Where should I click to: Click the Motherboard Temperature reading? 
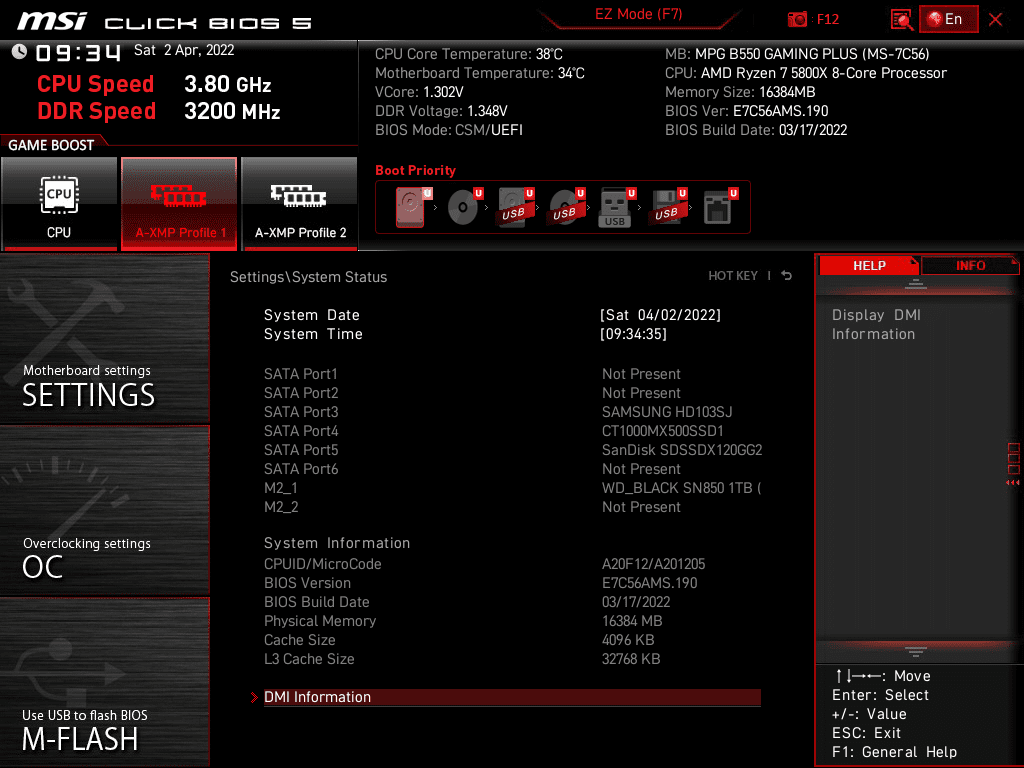[479, 73]
